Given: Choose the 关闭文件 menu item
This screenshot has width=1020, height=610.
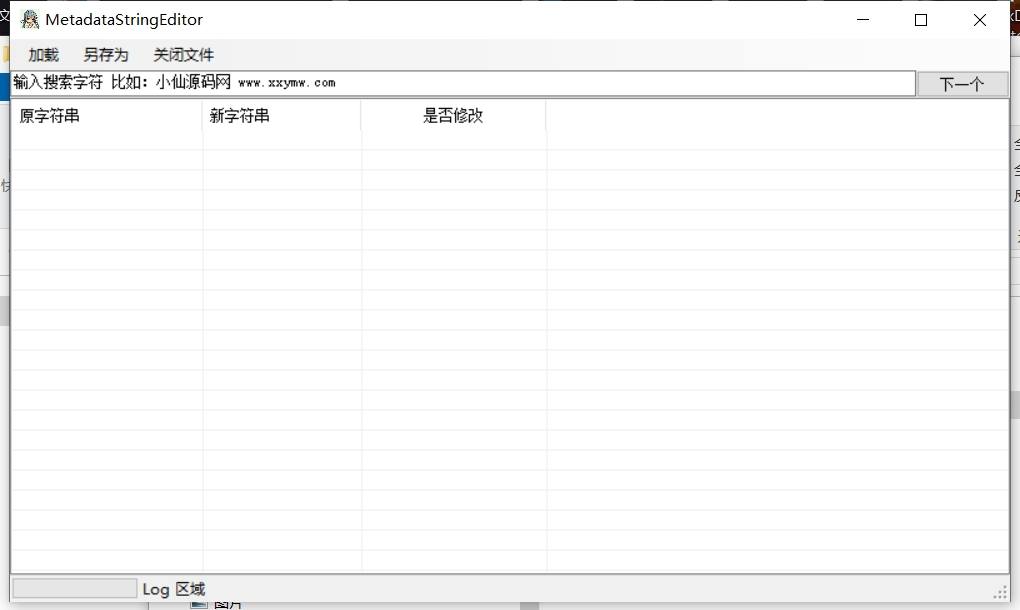Looking at the screenshot, I should click(x=183, y=55).
